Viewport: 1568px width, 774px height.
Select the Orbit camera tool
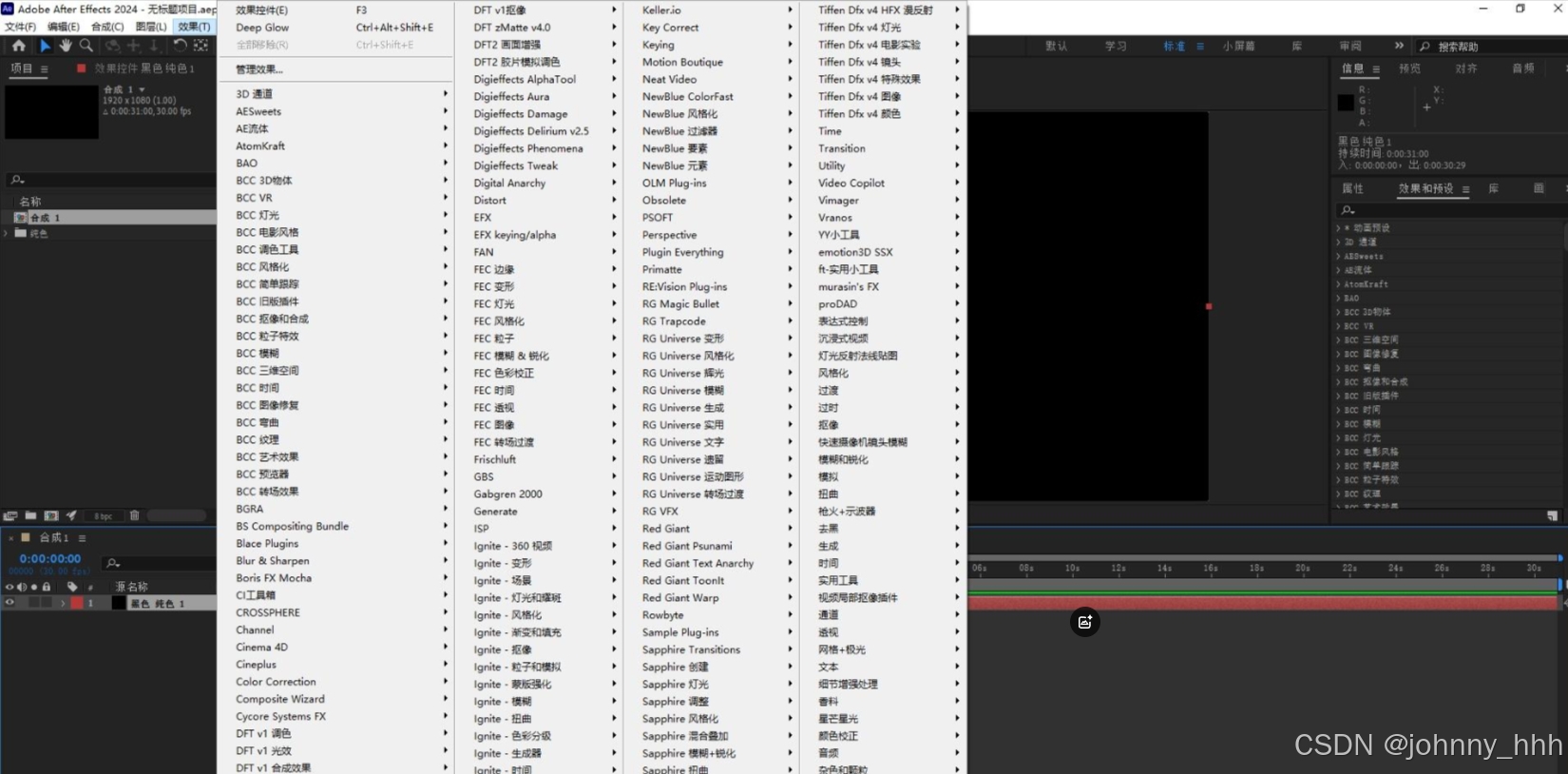(x=112, y=46)
